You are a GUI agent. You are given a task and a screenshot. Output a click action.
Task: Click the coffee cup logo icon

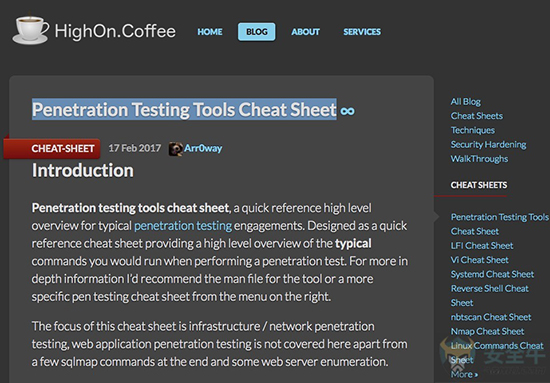click(31, 29)
